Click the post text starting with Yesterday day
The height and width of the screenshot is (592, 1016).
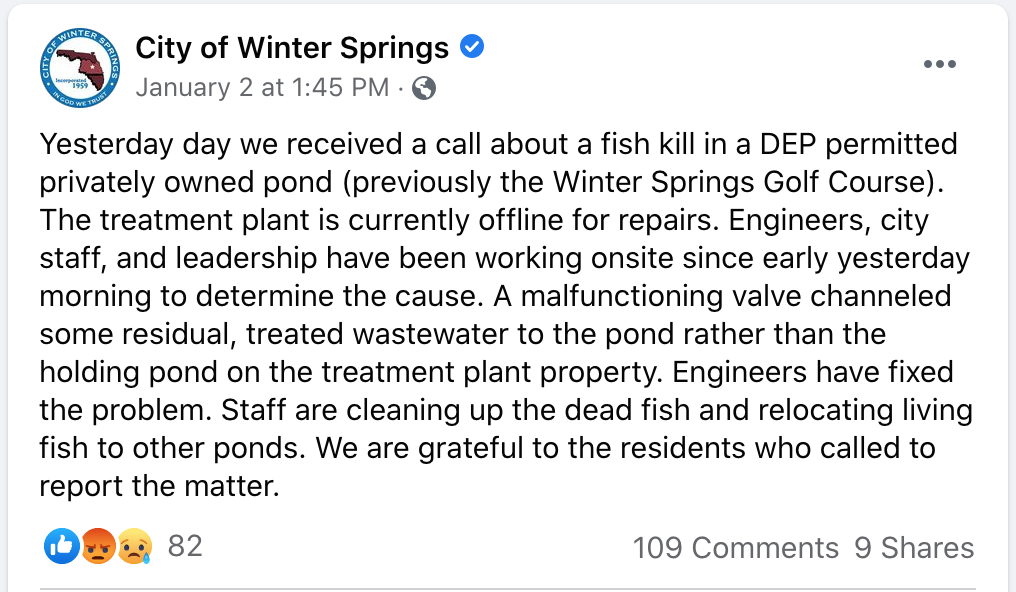(505, 315)
